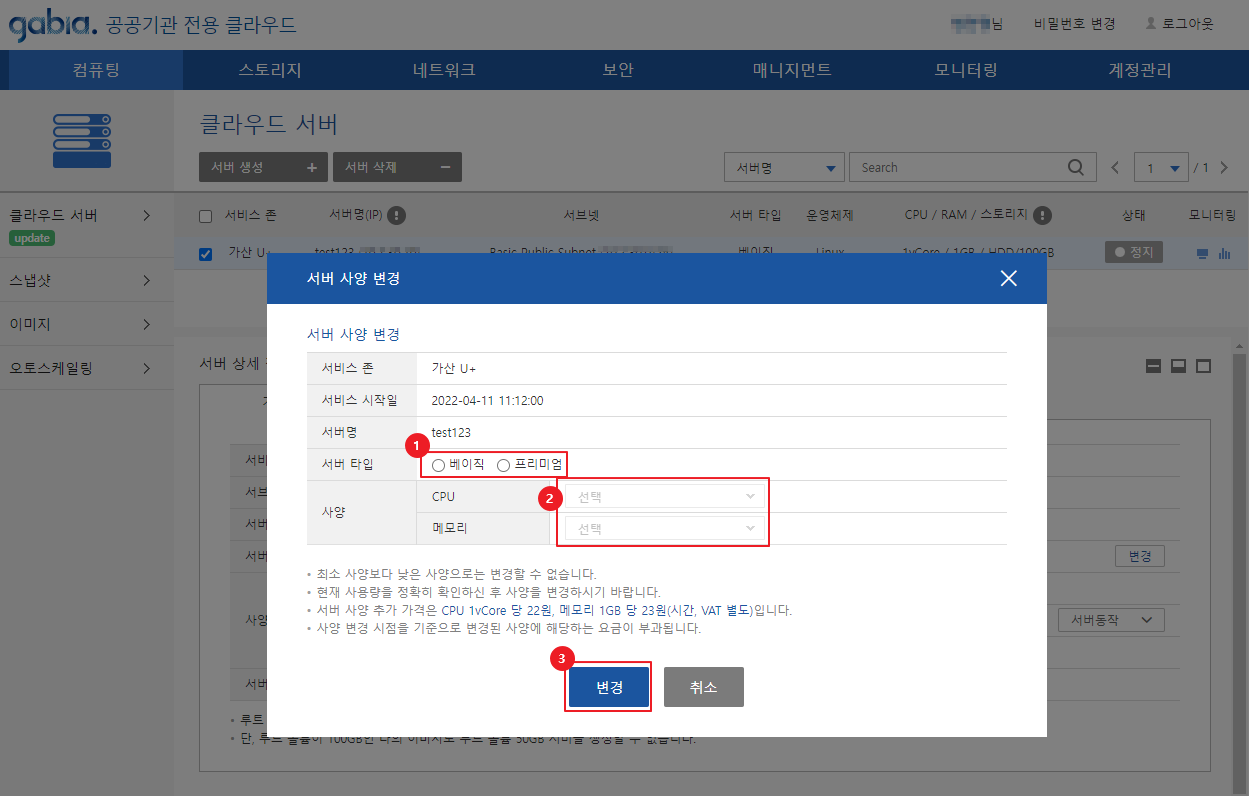Uncheck the test123 server row checkbox
Viewport: 1249px width, 796px height.
pyautogui.click(x=206, y=254)
